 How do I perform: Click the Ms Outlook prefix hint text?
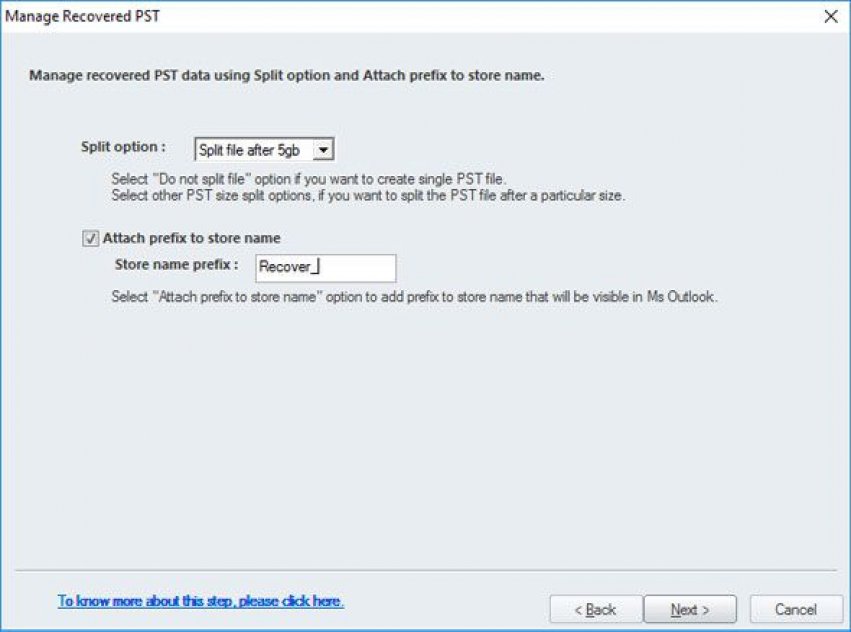414,297
